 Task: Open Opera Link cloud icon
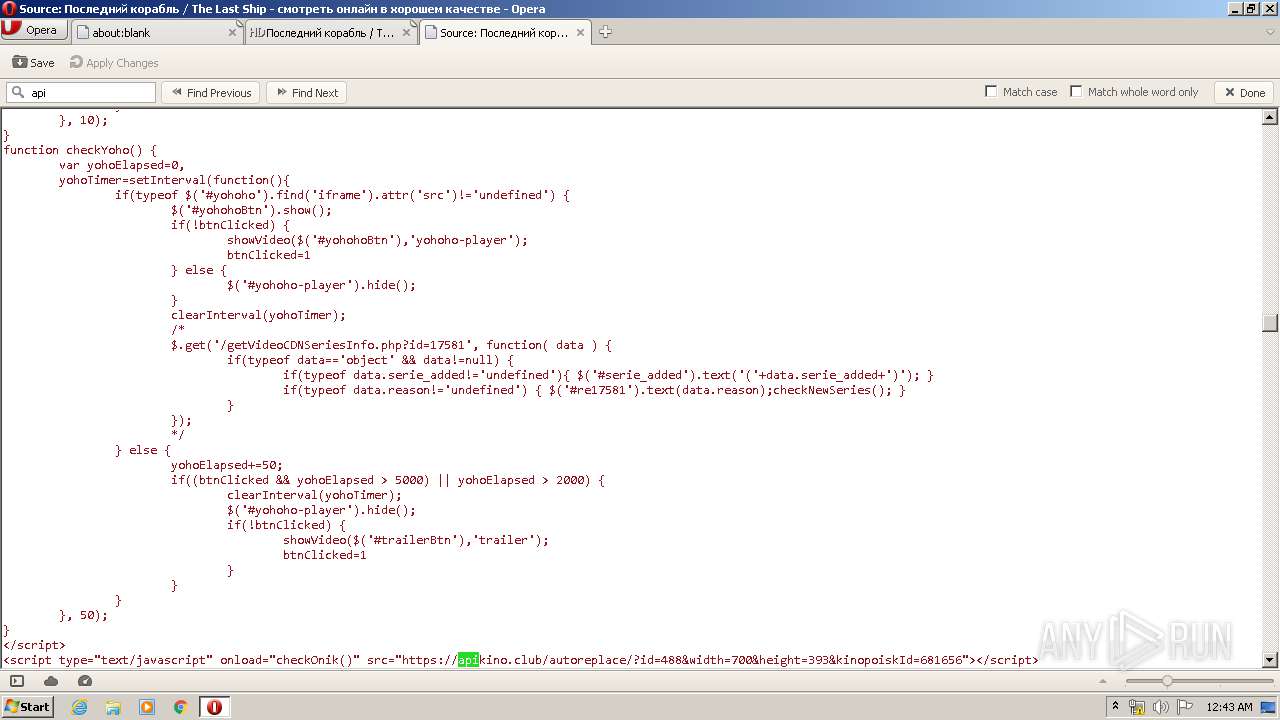51,681
